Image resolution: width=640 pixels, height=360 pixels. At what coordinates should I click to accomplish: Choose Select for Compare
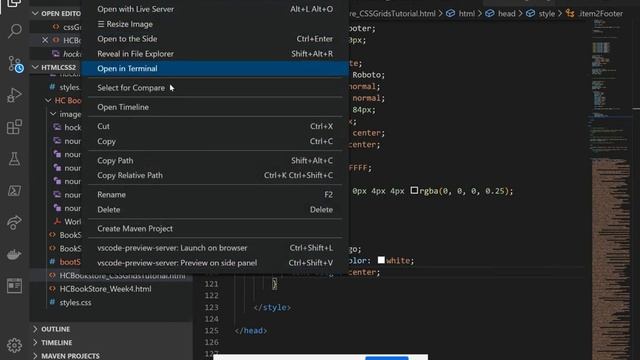pyautogui.click(x=215, y=88)
